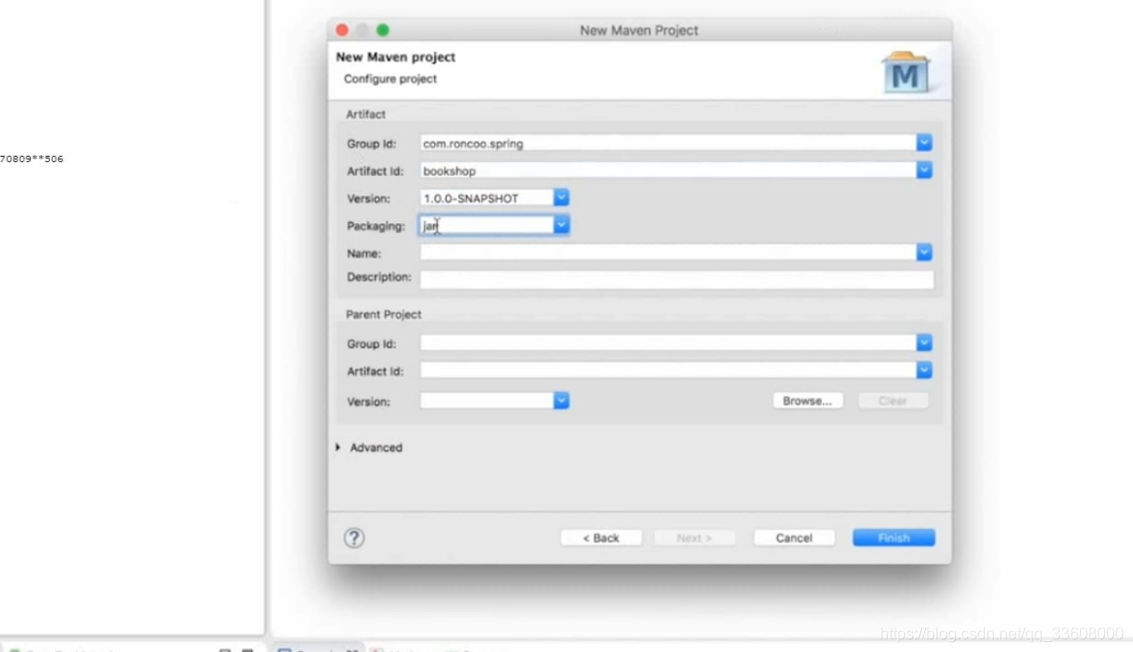Click the Version field showing 1.0.0-SNAPSHOT

coord(487,198)
